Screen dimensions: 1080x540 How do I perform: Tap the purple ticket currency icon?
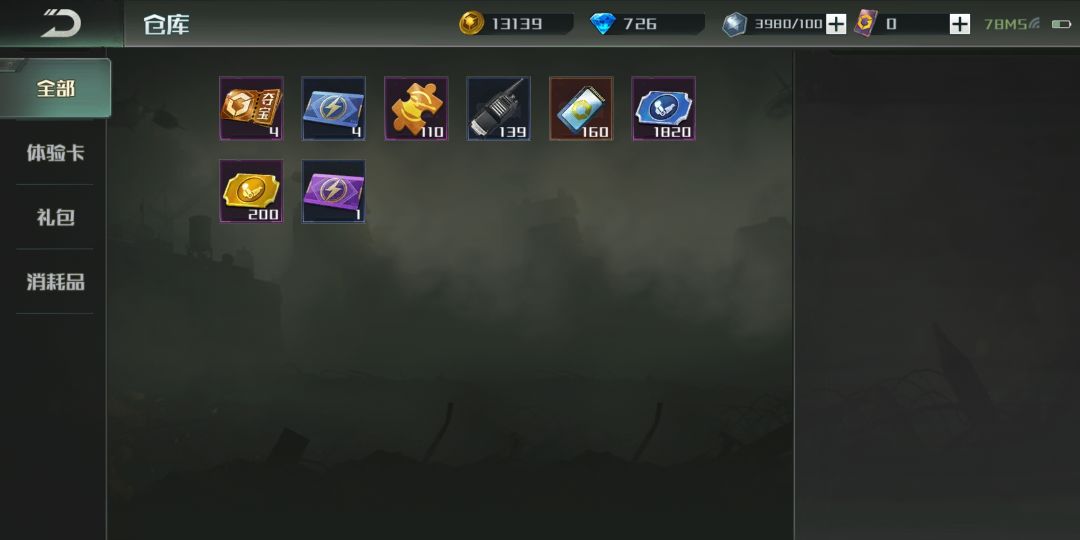(866, 23)
